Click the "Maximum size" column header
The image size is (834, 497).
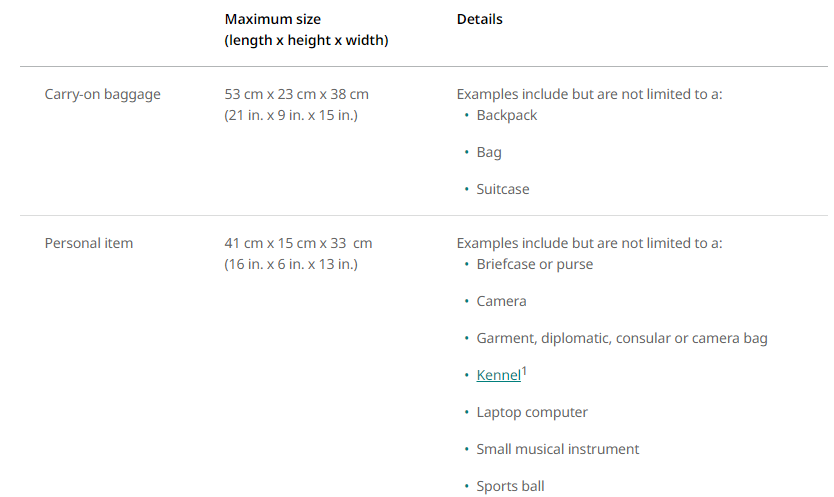273,19
